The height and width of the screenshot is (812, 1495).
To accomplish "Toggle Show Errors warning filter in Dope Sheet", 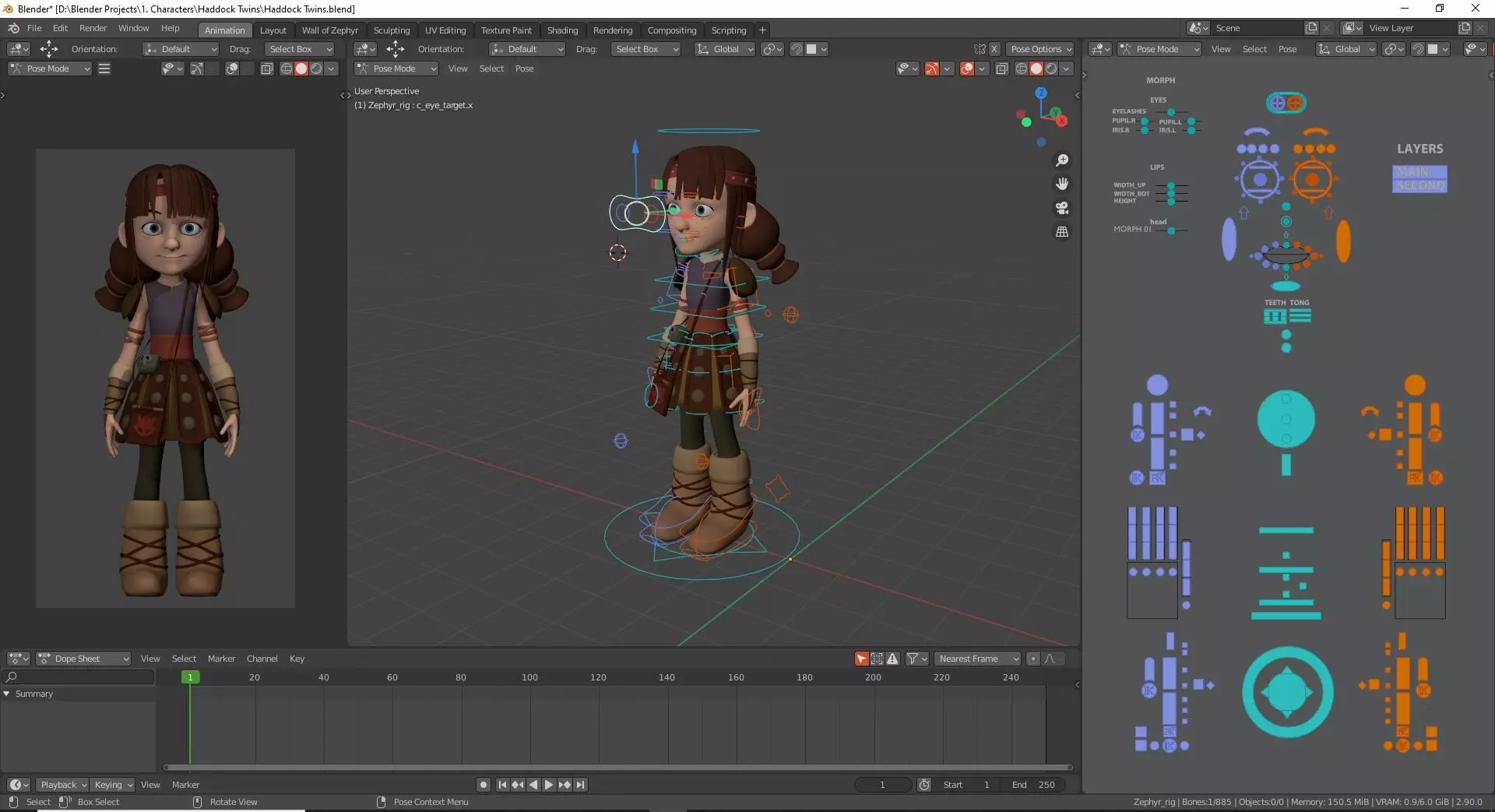I will coord(892,659).
